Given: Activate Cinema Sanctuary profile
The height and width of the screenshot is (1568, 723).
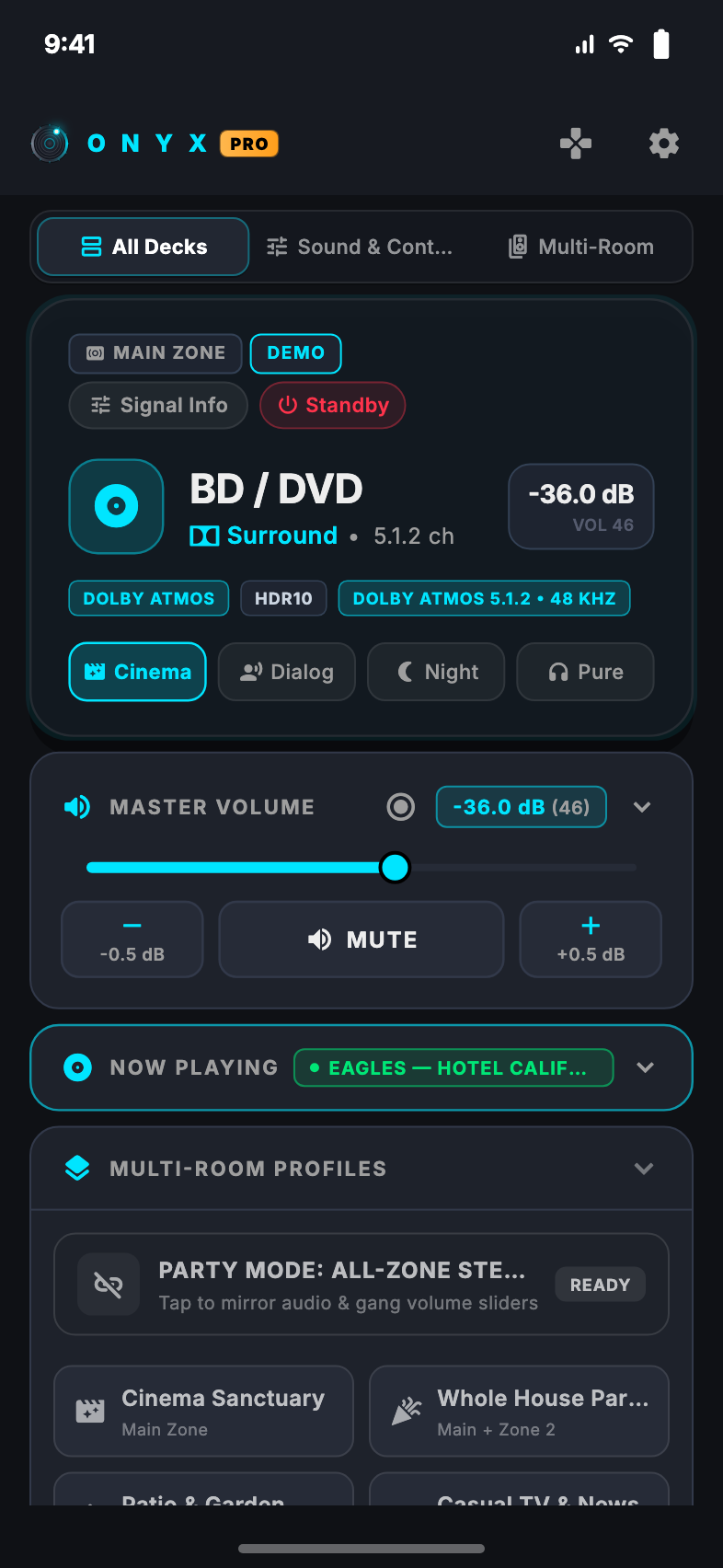Looking at the screenshot, I should tap(204, 1411).
